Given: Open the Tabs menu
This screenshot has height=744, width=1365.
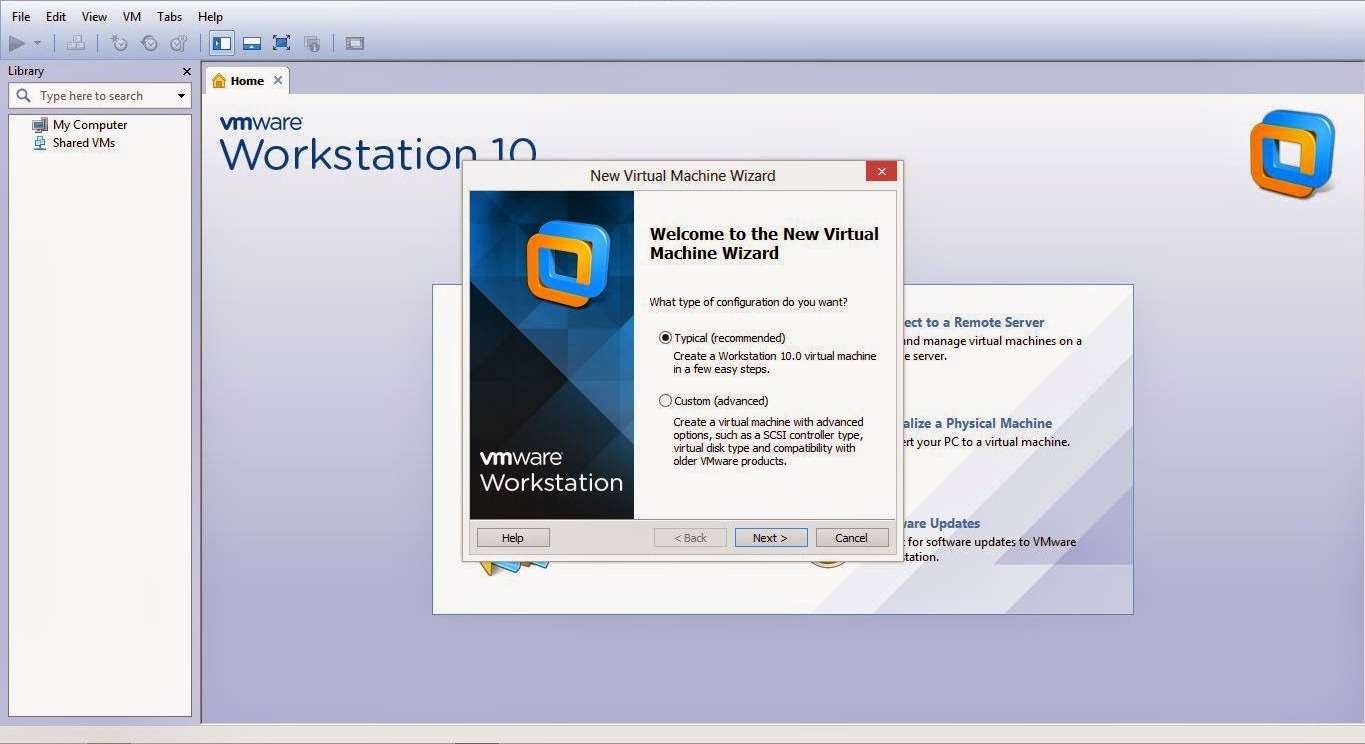Looking at the screenshot, I should click(x=170, y=17).
